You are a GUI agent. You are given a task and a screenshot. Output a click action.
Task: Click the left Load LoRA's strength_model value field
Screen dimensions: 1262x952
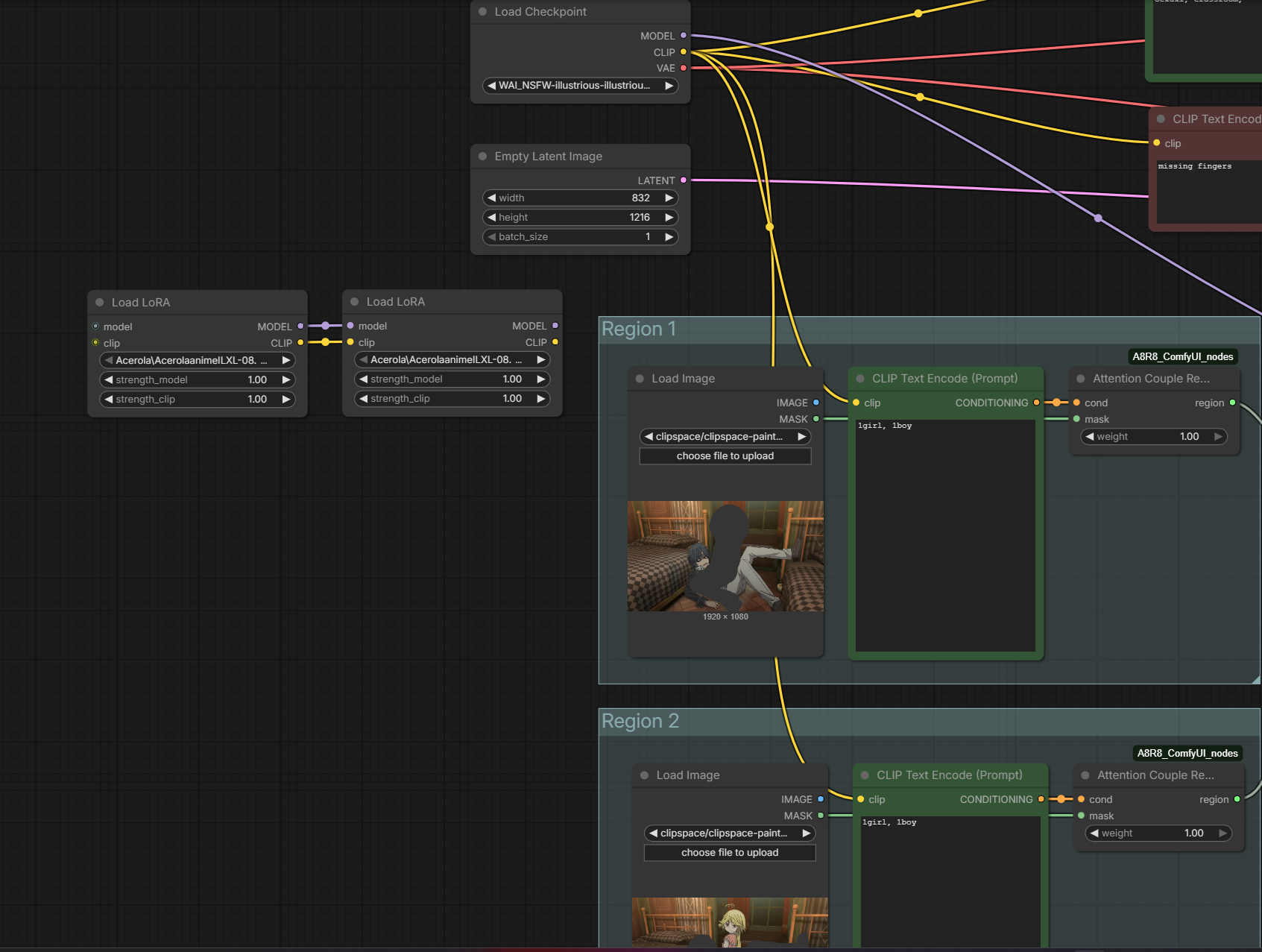coord(198,379)
